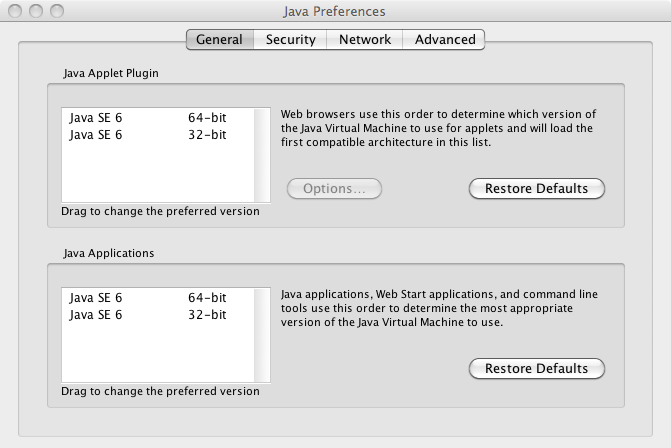This screenshot has height=448, width=671.
Task: Zoom the Java Preferences window
Action: (57, 11)
